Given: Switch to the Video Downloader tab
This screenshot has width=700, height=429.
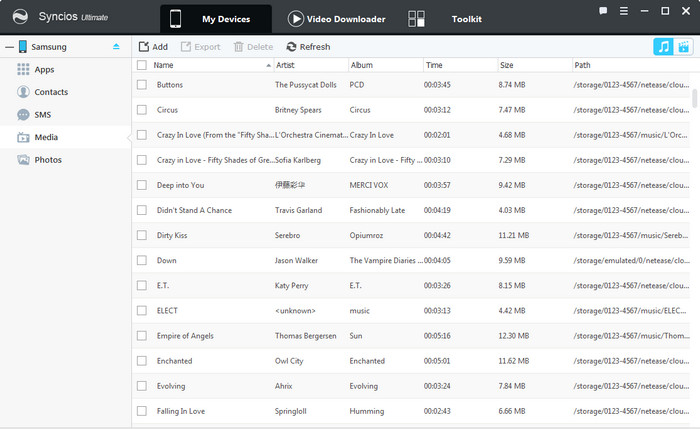Looking at the screenshot, I should pyautogui.click(x=337, y=19).
